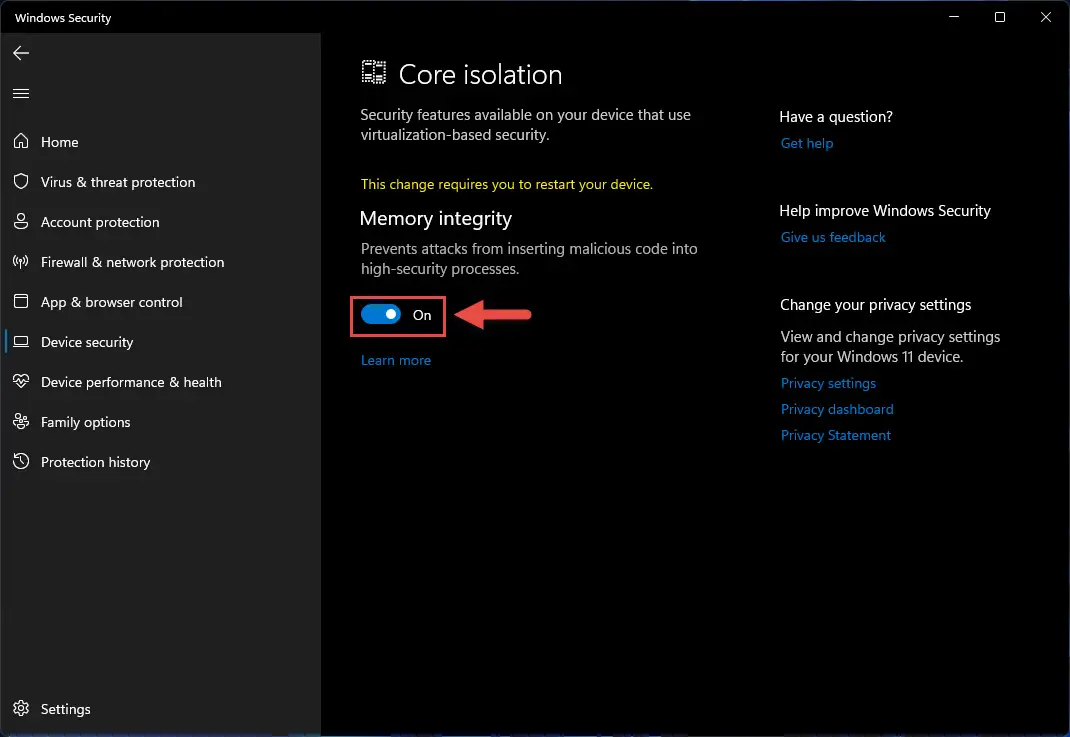Open the hamburger navigation menu
Image resolution: width=1070 pixels, height=737 pixels.
pyautogui.click(x=21, y=93)
